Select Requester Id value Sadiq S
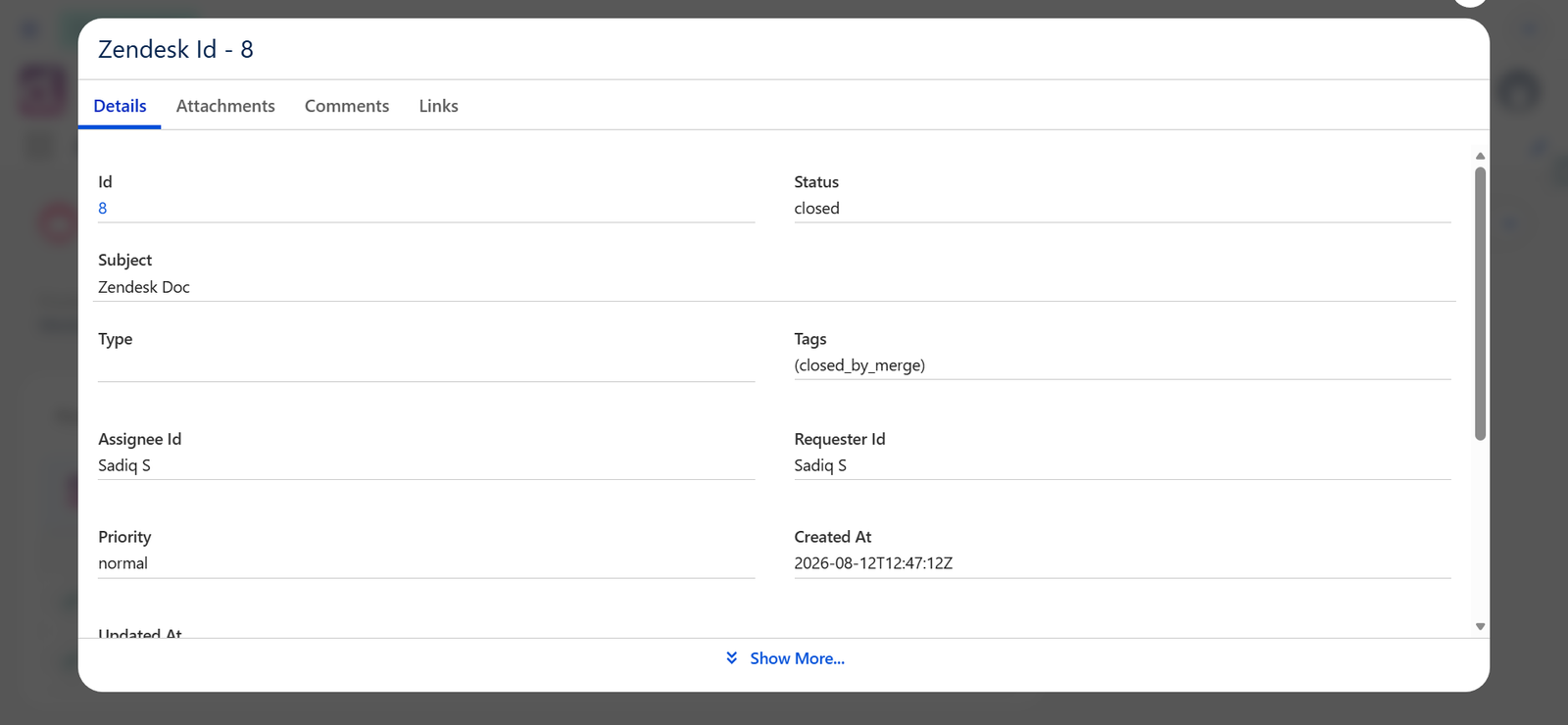 (x=820, y=465)
